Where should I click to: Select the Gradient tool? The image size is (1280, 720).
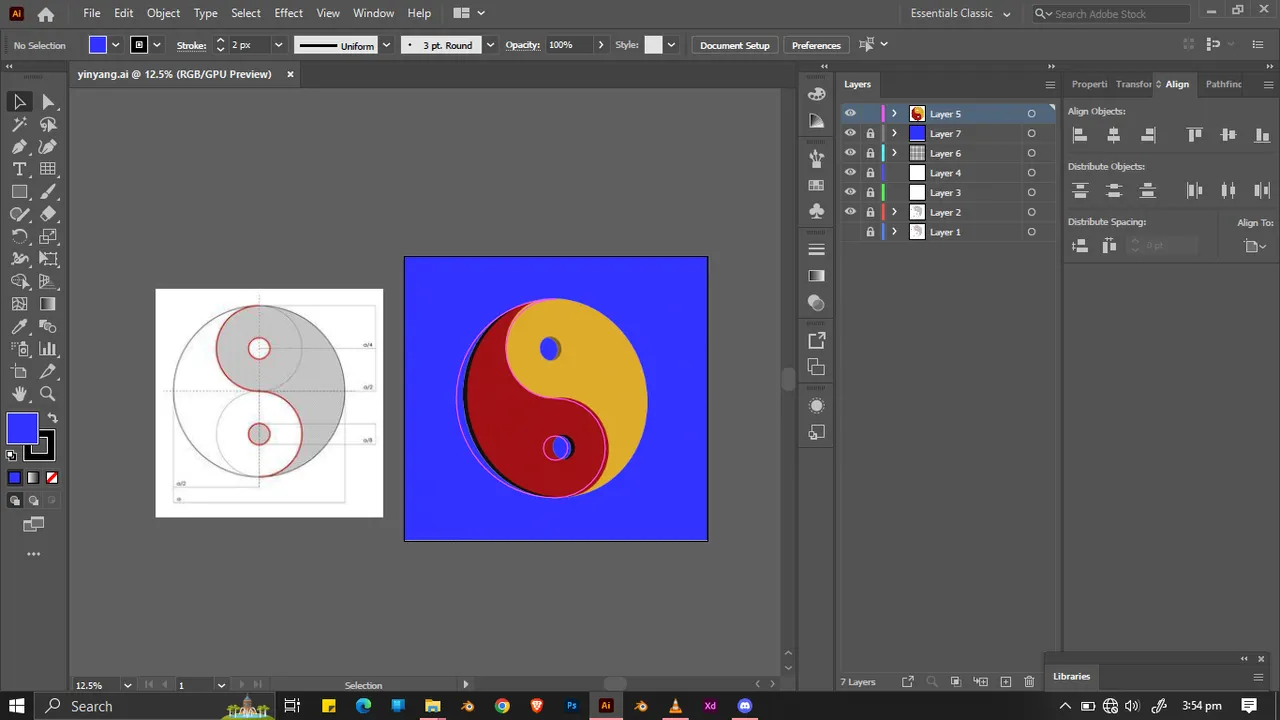pyautogui.click(x=48, y=304)
